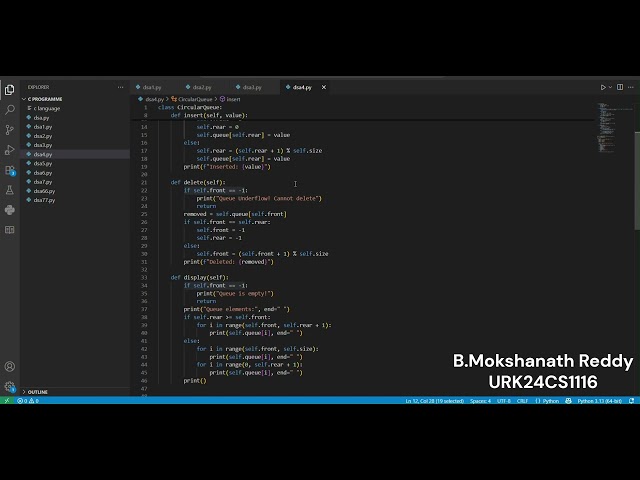Screen dimensions: 640x480
Task: Open the Accounts icon in activity bar
Action: point(10,367)
